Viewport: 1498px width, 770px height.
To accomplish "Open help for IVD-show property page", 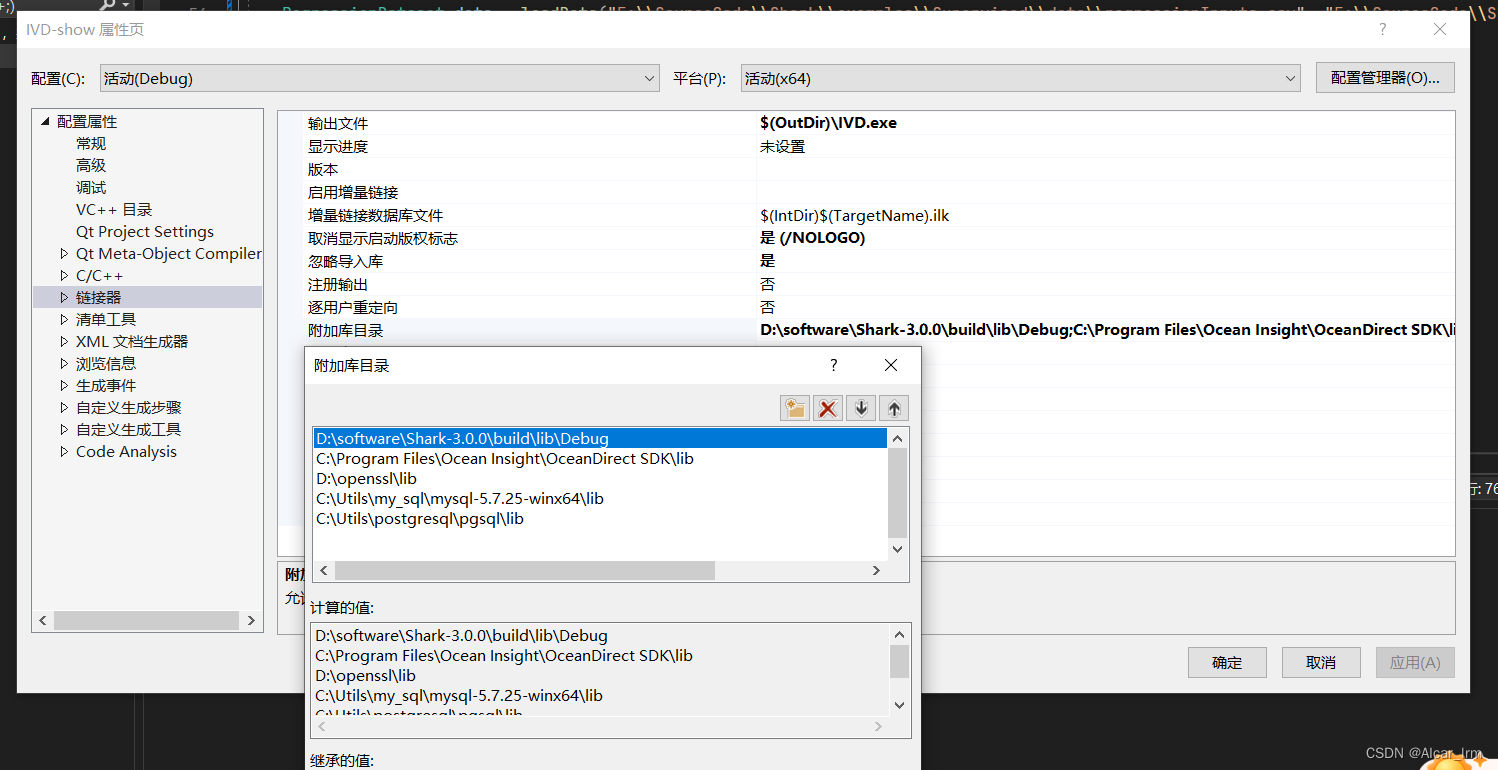I will [1383, 29].
